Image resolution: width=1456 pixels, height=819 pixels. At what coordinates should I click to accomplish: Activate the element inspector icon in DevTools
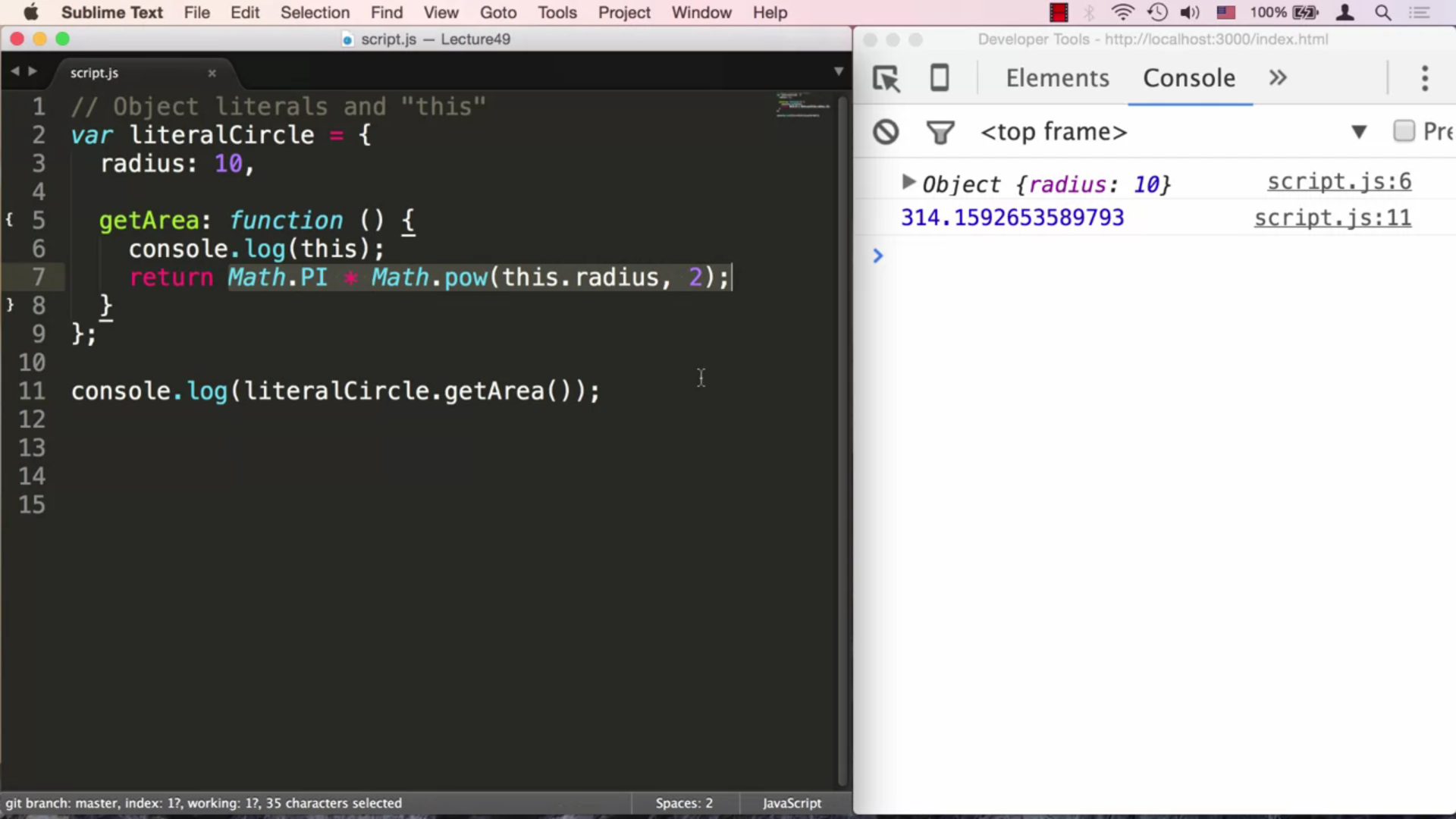pos(886,78)
